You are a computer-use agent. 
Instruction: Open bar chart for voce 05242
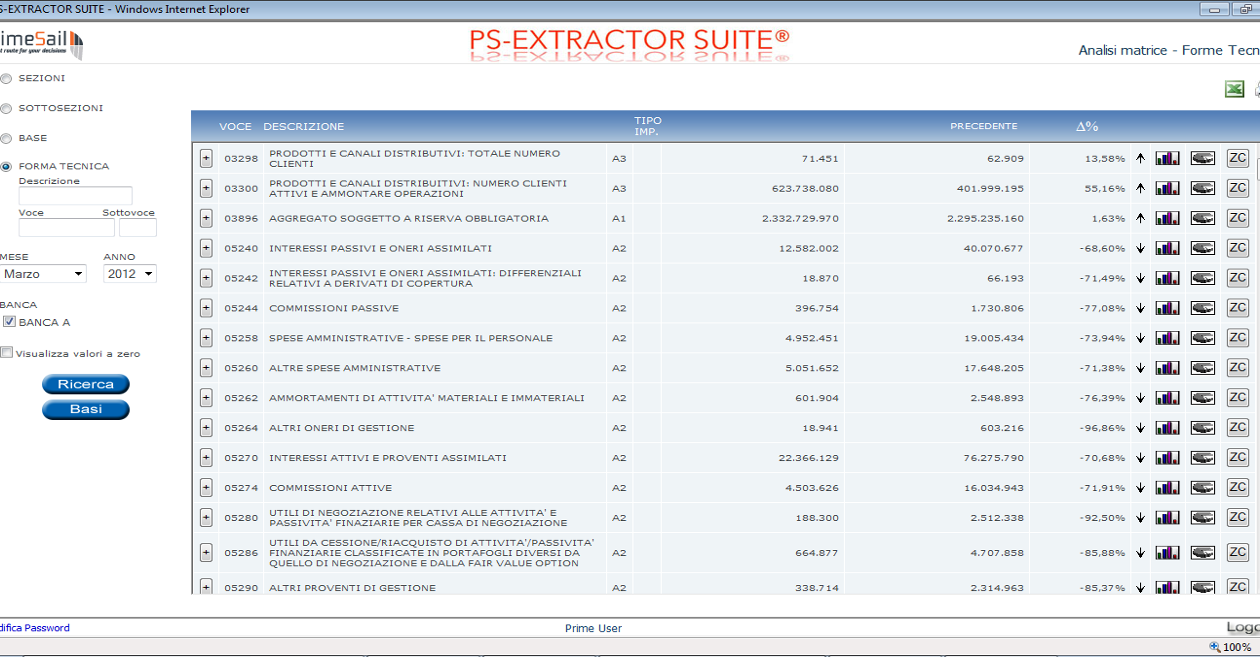1167,278
